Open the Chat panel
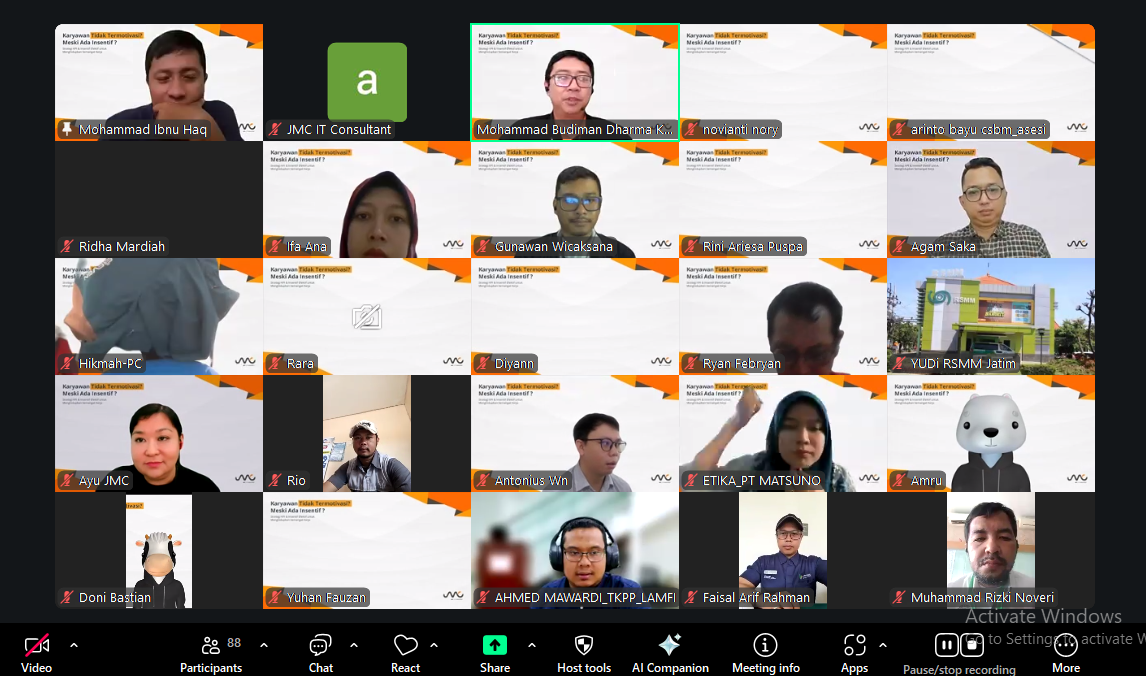The image size is (1146, 676). point(320,646)
